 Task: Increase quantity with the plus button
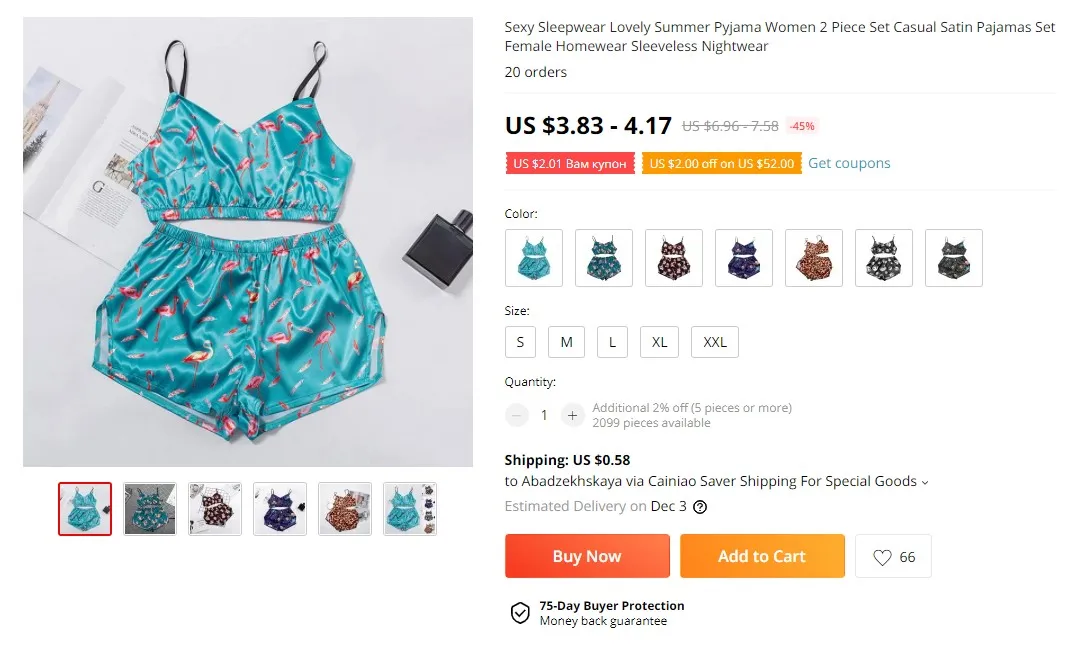click(x=572, y=415)
